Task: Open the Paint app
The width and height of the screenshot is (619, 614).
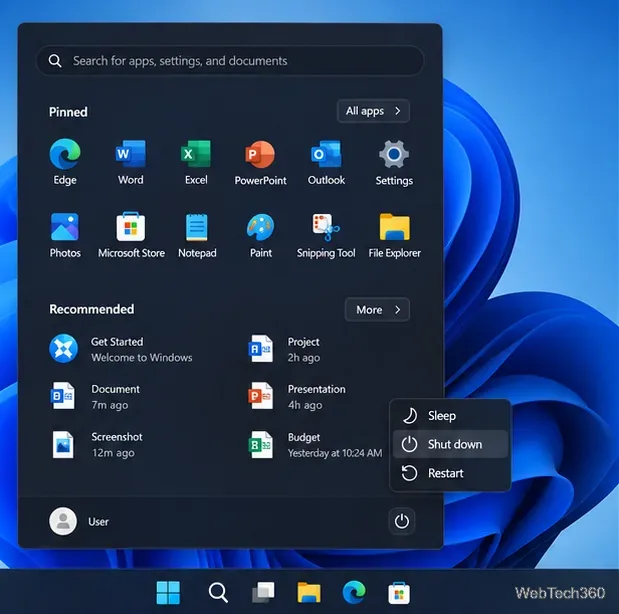Action: click(x=261, y=235)
